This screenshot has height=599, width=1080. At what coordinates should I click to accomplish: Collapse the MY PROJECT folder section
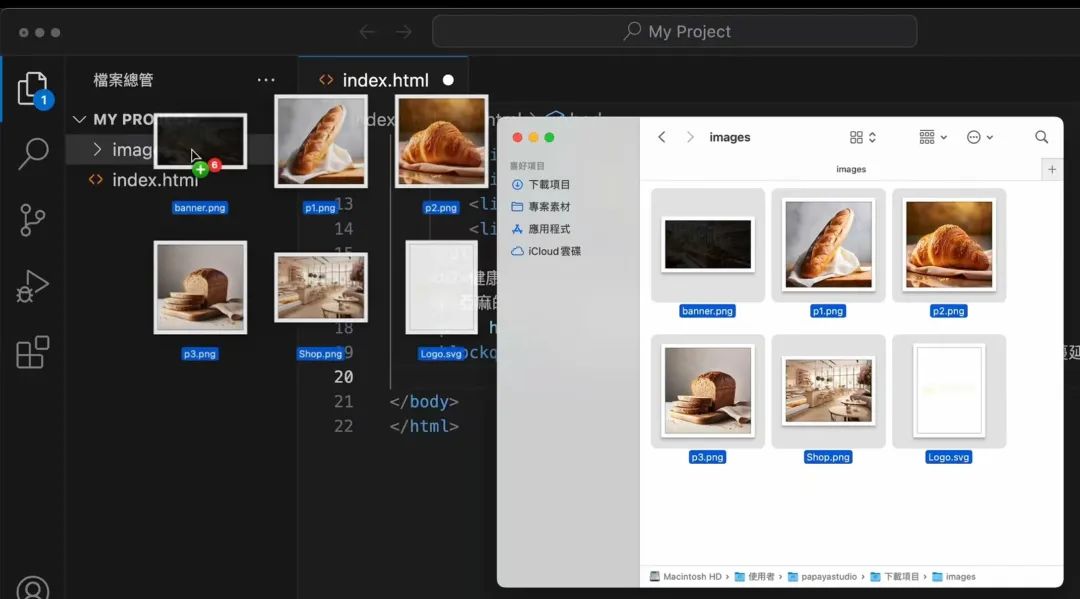tap(80, 119)
